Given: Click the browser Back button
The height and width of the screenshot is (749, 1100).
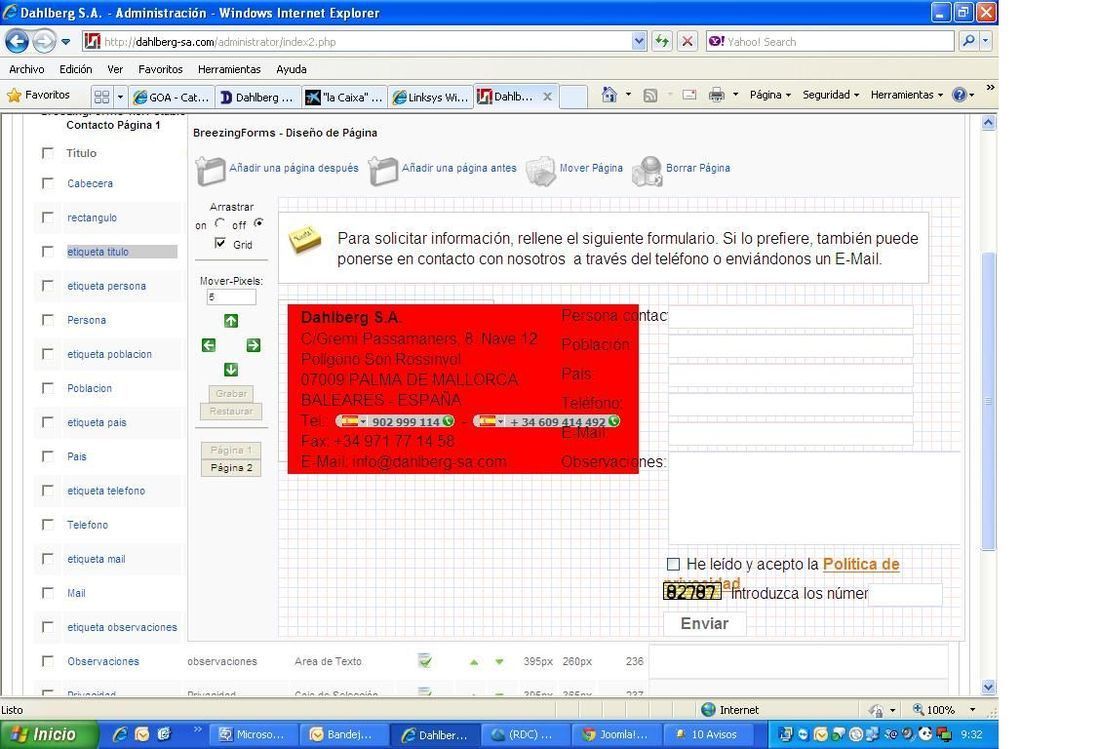Looking at the screenshot, I should pos(18,41).
